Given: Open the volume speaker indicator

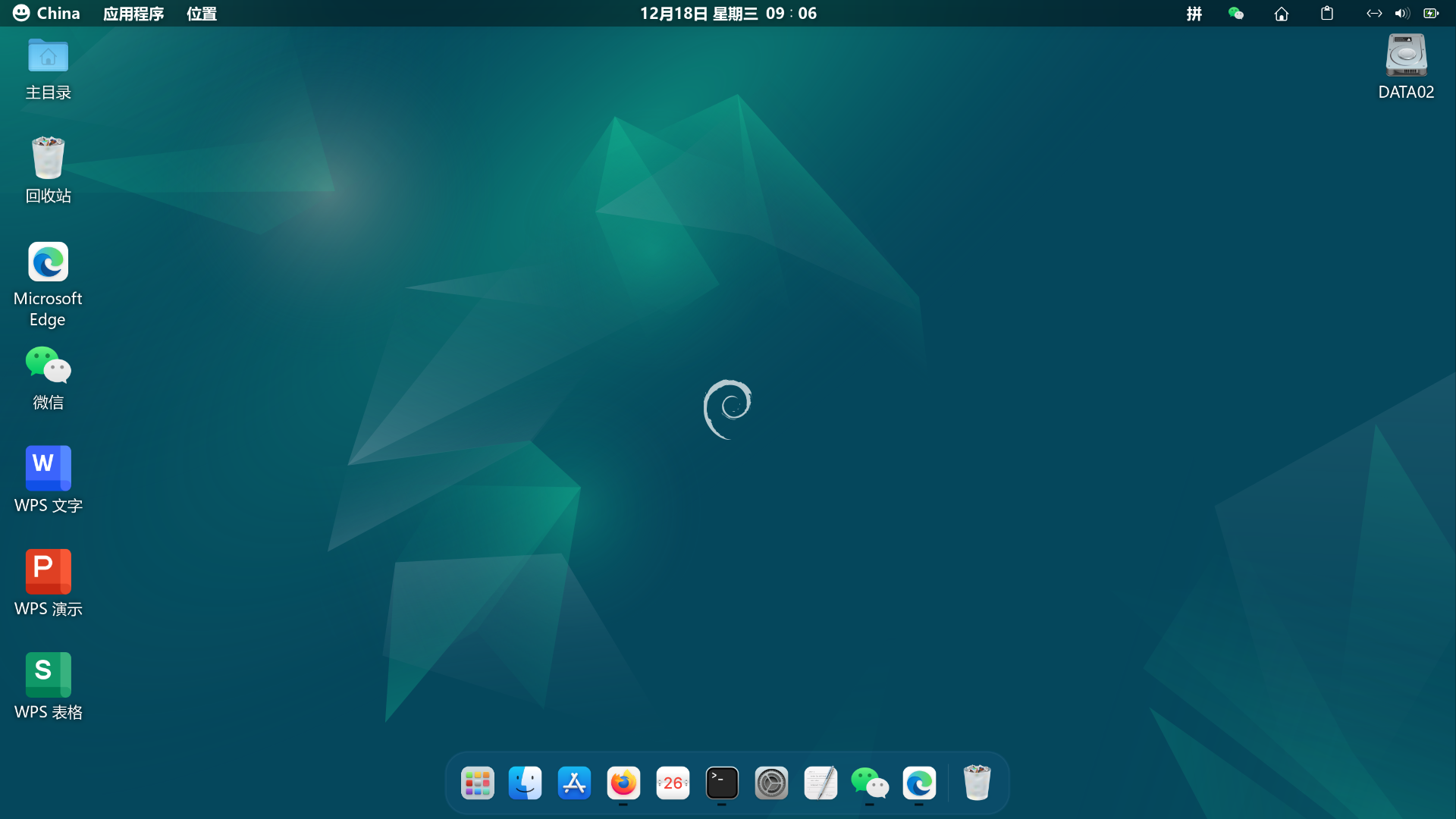Looking at the screenshot, I should tap(1402, 14).
